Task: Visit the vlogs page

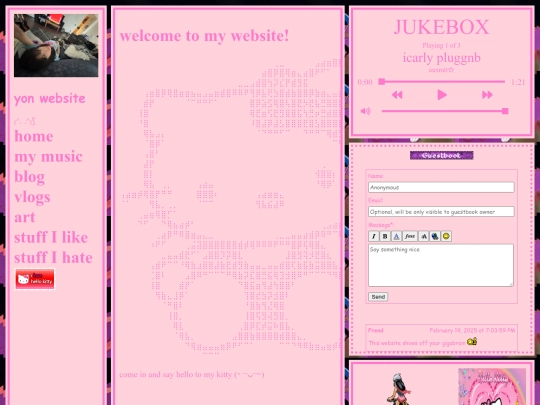Action: pyautogui.click(x=32, y=197)
